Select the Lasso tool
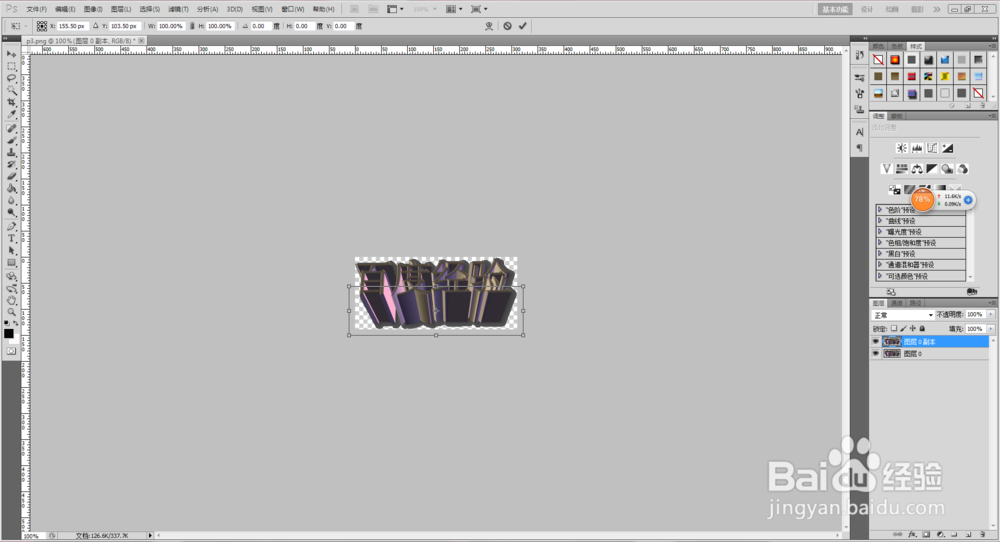Image resolution: width=1000 pixels, height=542 pixels. (x=11, y=78)
